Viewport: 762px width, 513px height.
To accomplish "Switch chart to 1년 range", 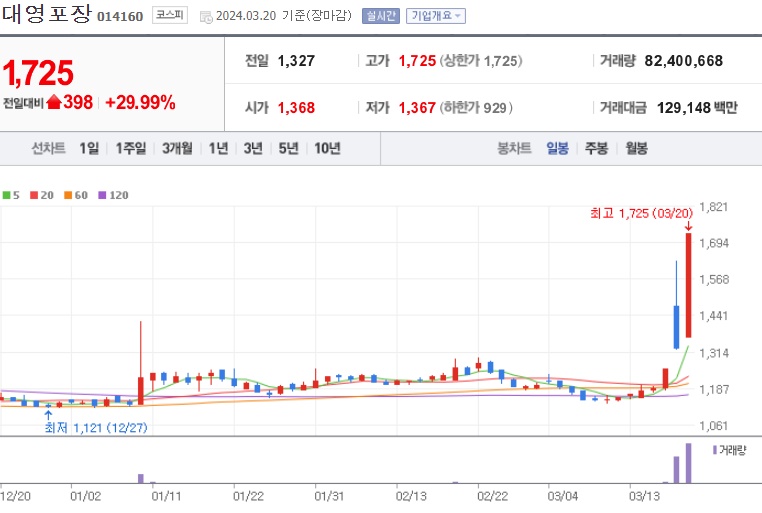I will tap(218, 148).
